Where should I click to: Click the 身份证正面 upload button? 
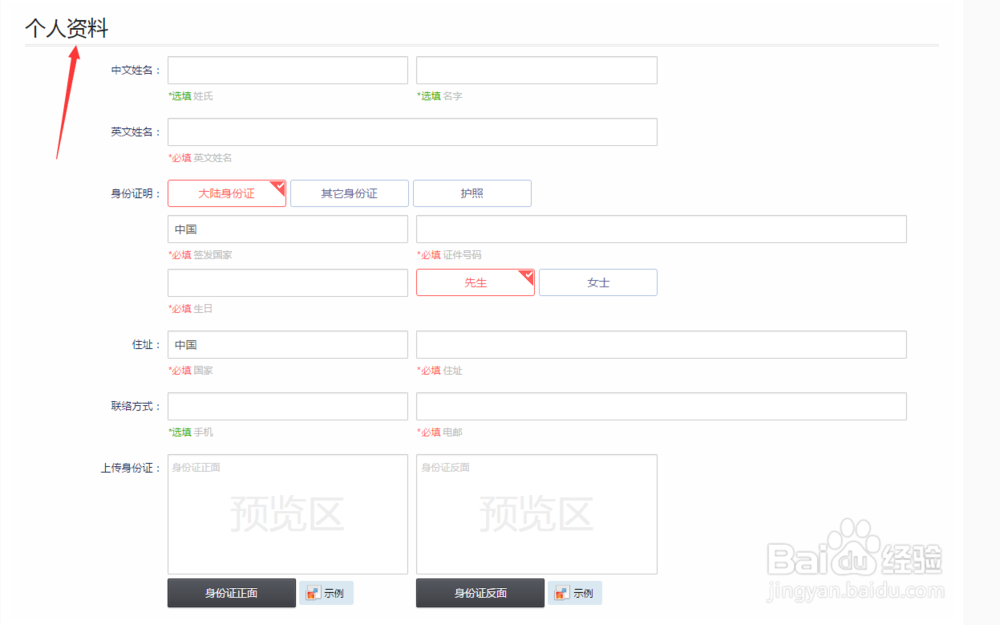click(232, 593)
